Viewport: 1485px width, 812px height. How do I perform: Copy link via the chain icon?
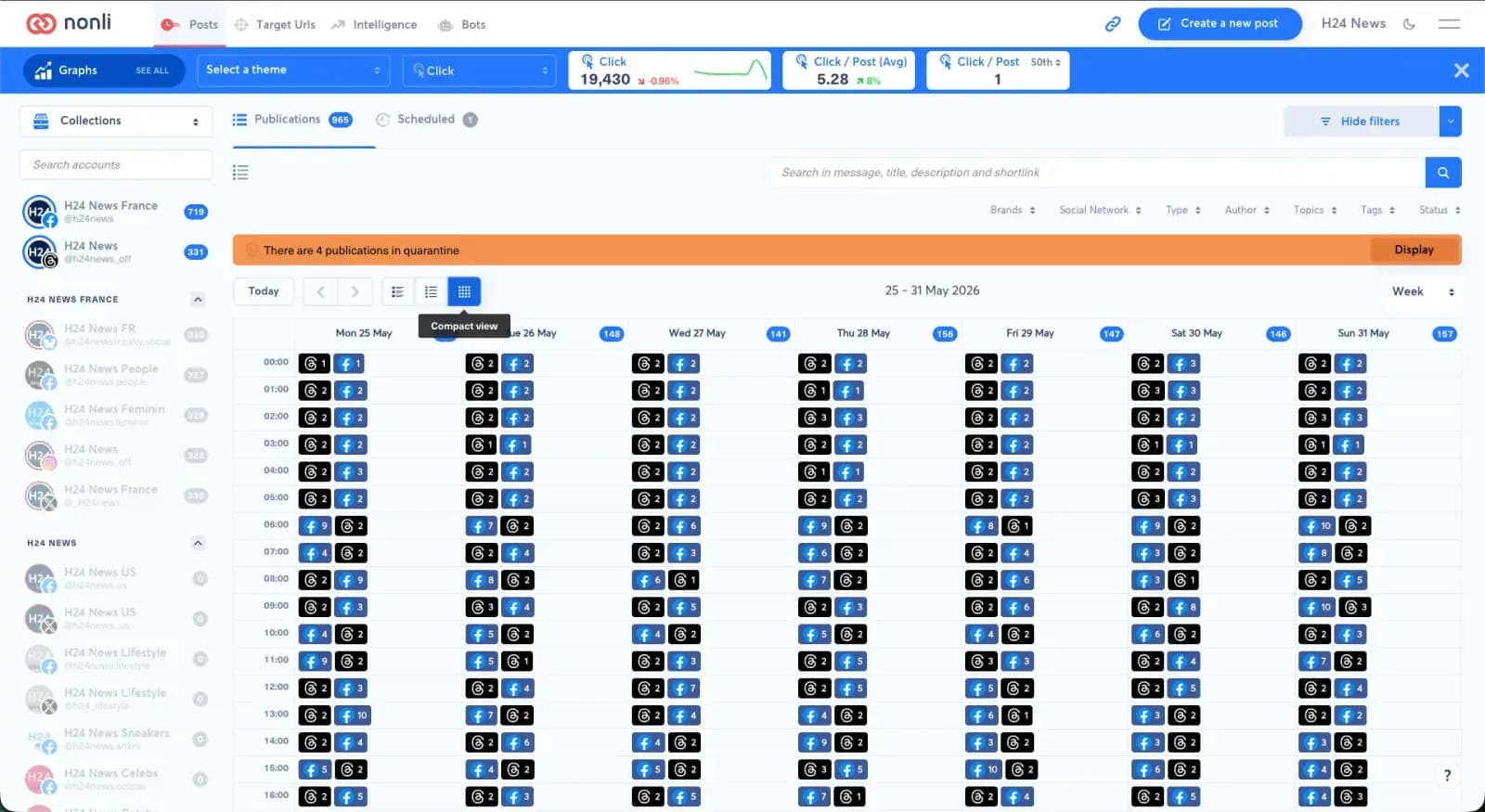[1113, 24]
